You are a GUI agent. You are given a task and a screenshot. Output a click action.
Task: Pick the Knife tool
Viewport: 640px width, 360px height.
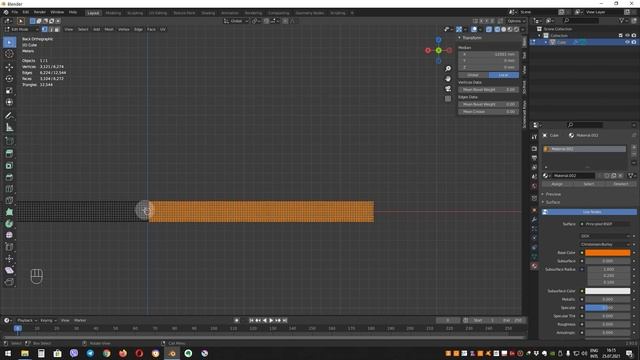(9, 200)
